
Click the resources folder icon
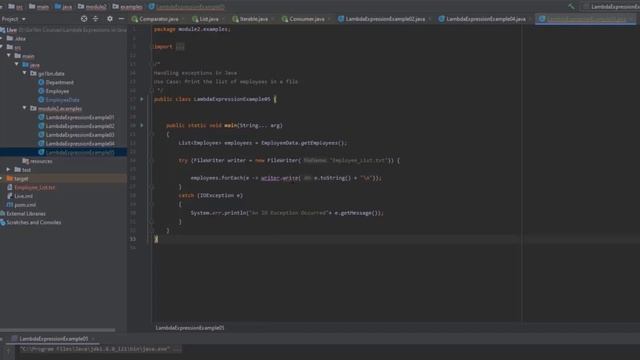[x=25, y=161]
